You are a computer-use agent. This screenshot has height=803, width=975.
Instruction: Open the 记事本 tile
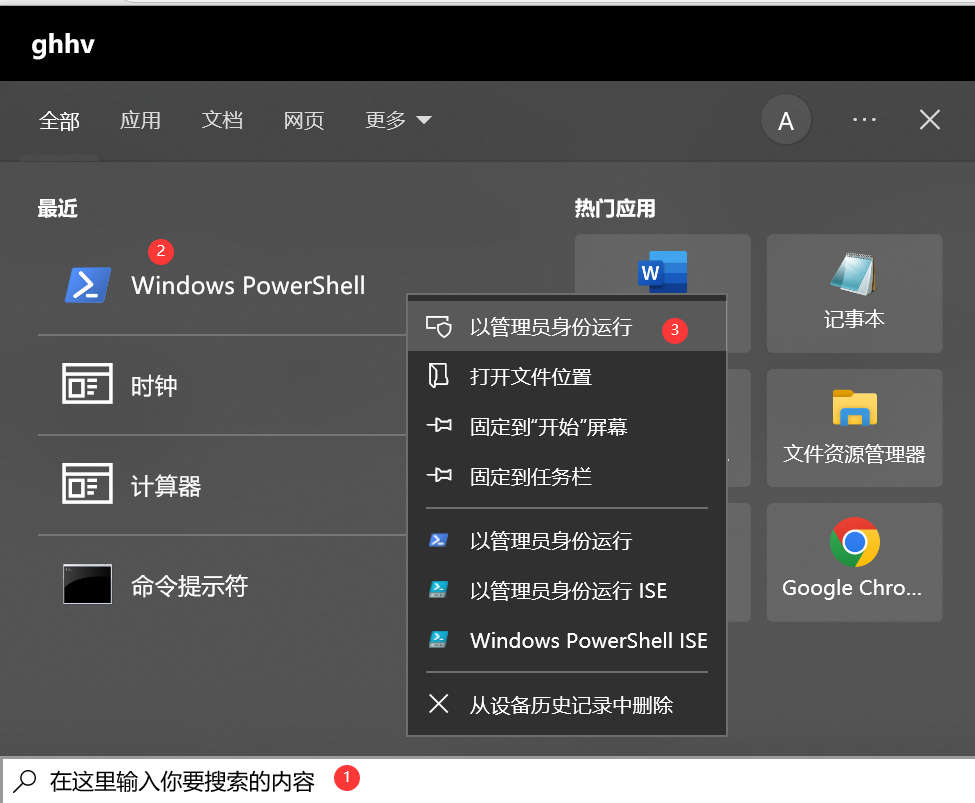point(854,293)
